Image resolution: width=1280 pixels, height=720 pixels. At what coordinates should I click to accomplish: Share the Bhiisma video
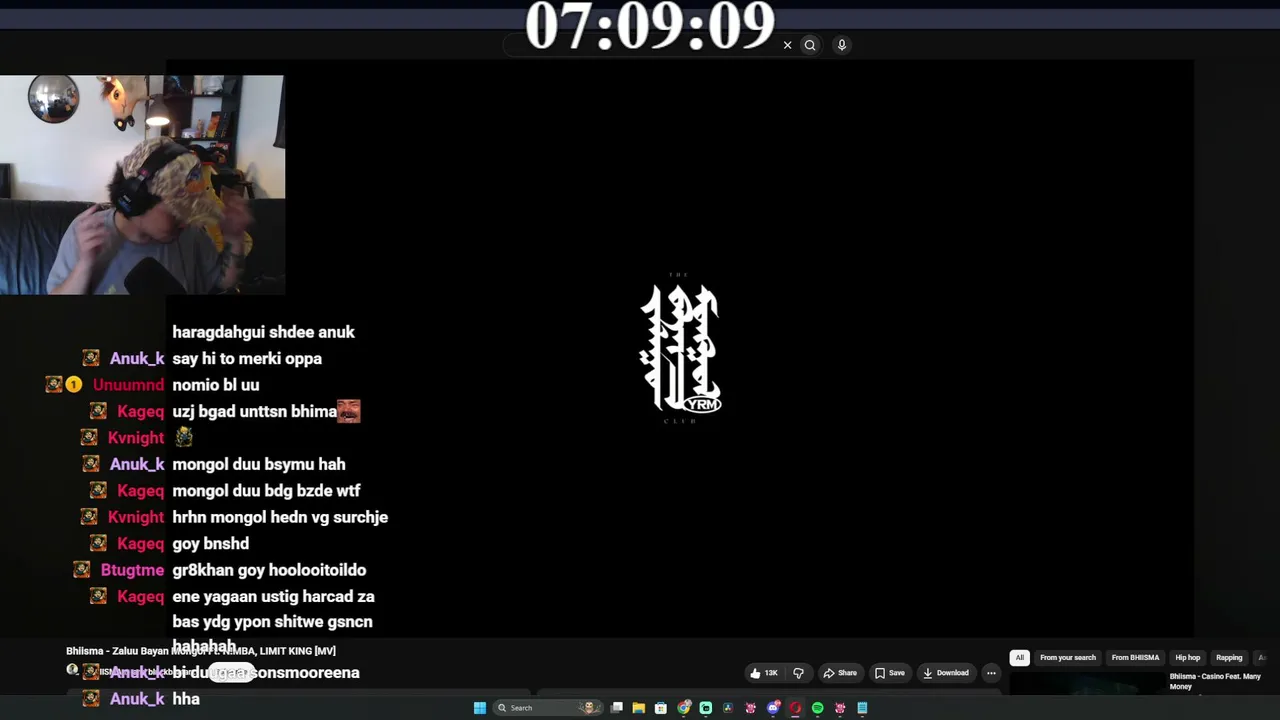coord(840,673)
